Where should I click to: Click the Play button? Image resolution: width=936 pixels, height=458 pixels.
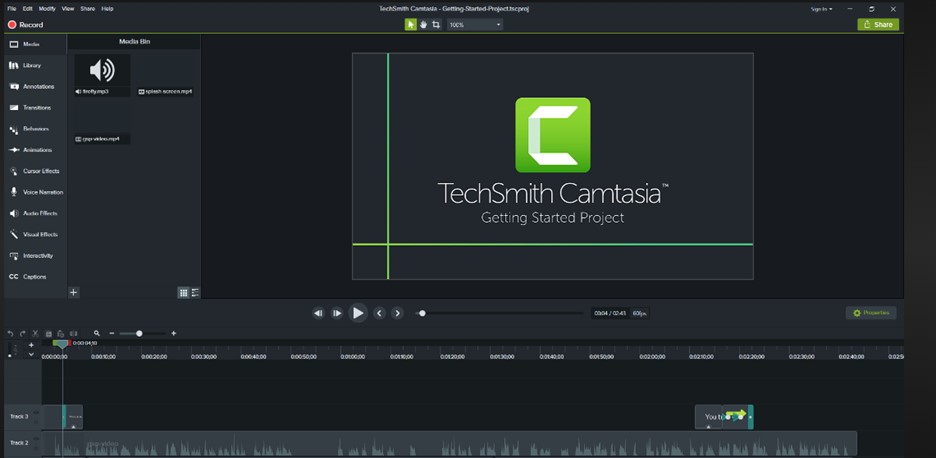click(358, 313)
